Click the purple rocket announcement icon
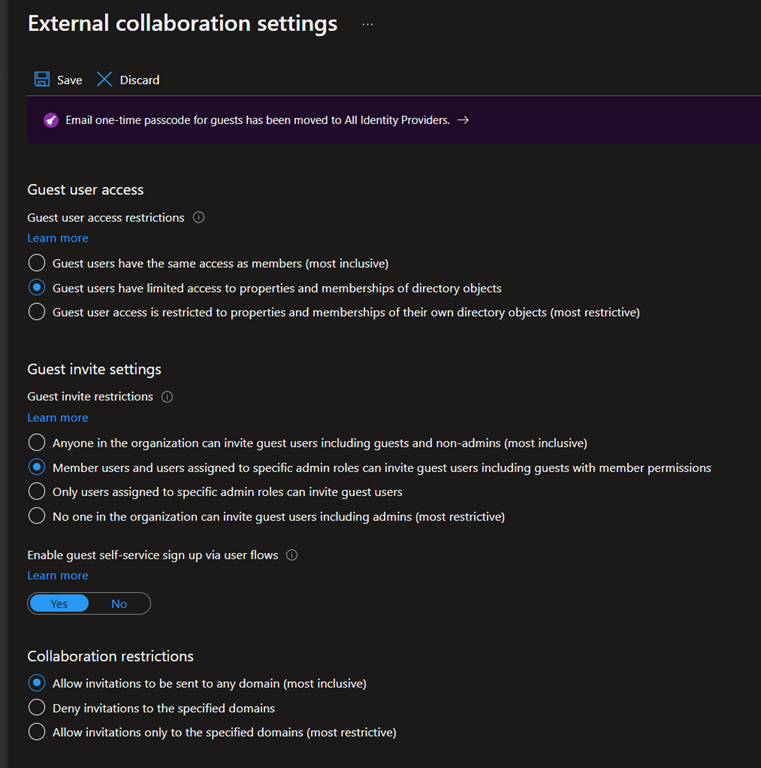Image resolution: width=761 pixels, height=768 pixels. [51, 120]
